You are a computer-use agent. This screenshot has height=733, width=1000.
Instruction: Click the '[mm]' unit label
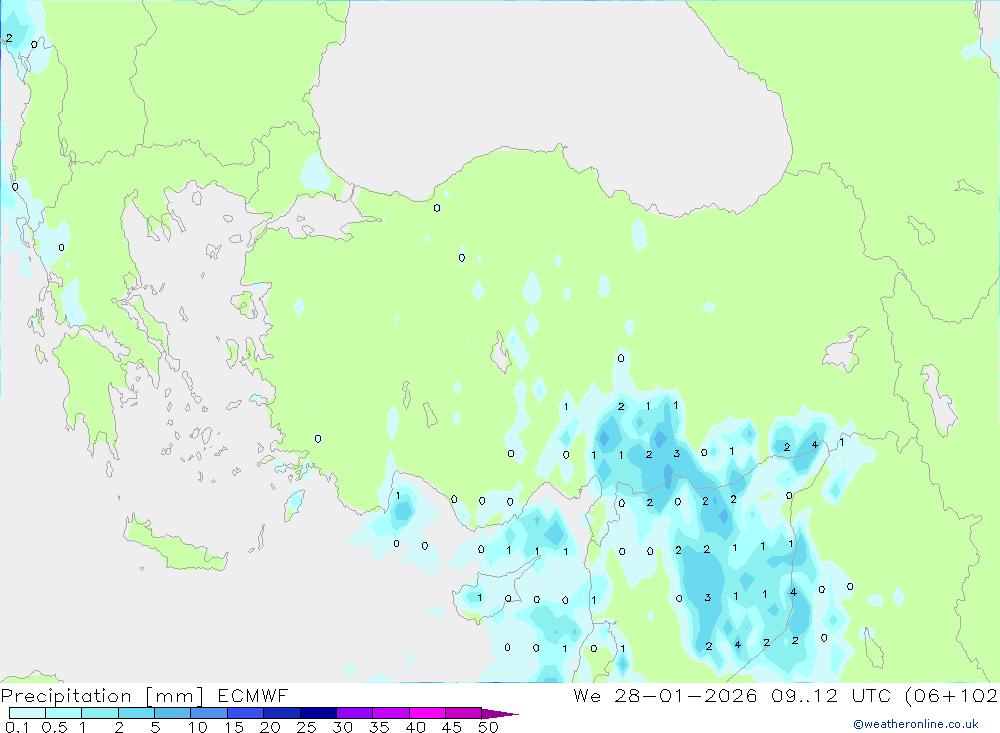pyautogui.click(x=175, y=696)
